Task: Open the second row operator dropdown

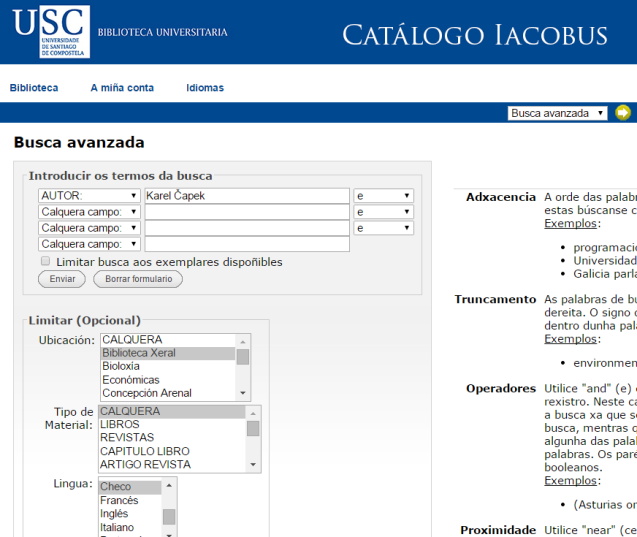Action: (384, 212)
